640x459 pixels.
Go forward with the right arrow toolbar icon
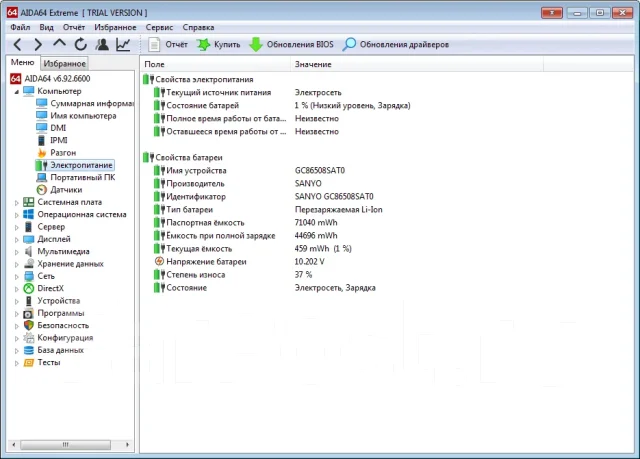(x=38, y=44)
